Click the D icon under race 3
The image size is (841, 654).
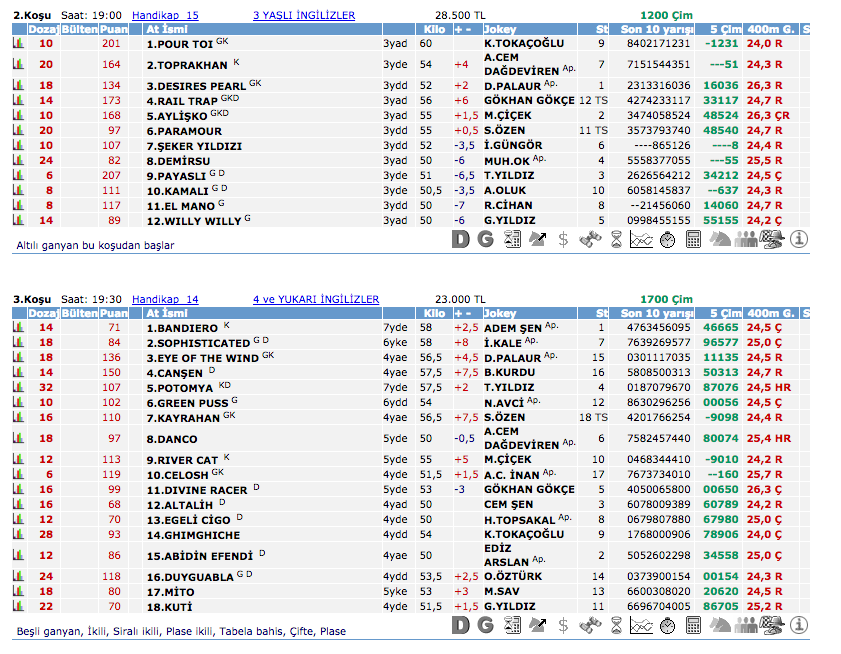pyautogui.click(x=460, y=626)
